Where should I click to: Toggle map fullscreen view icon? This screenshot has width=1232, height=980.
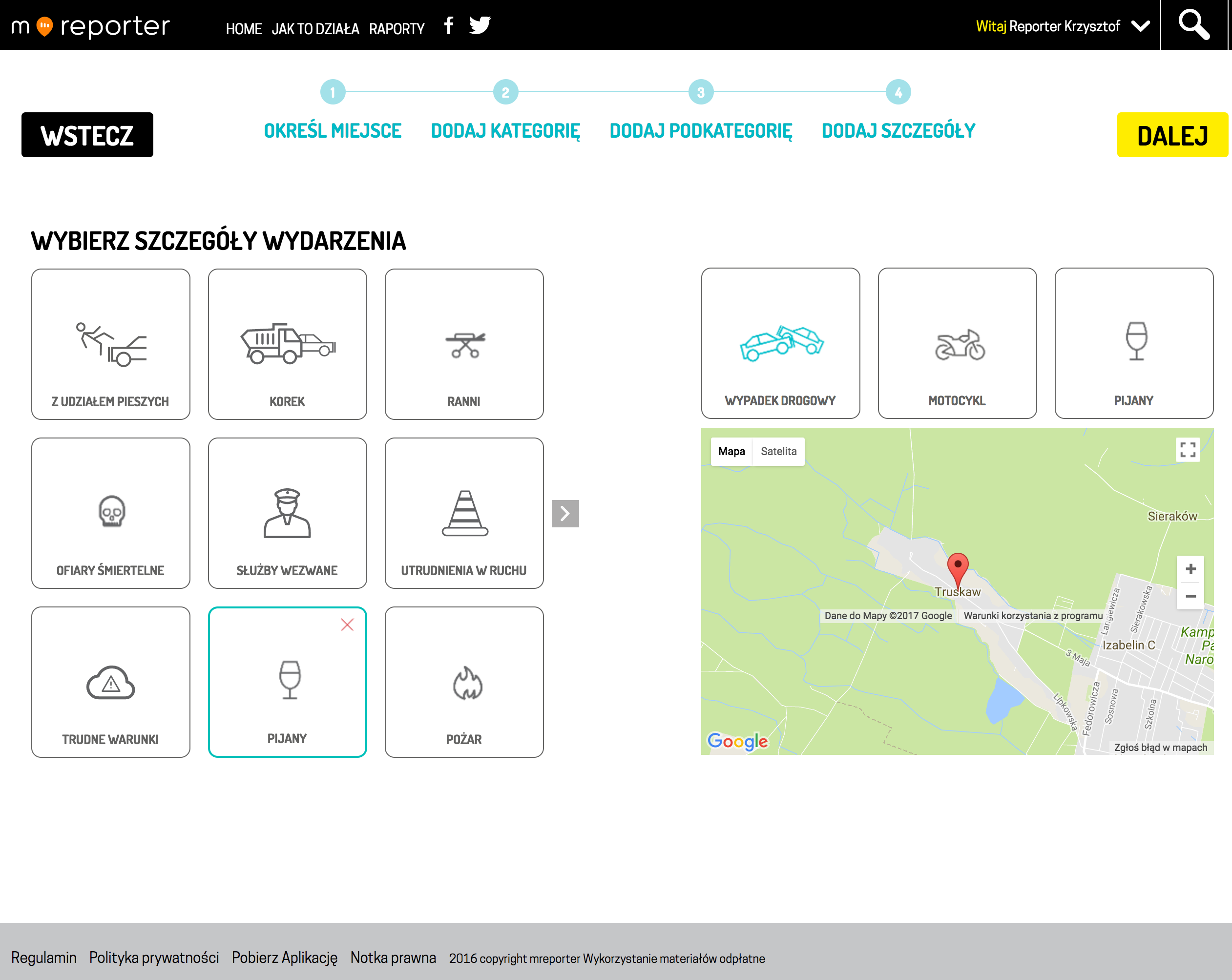pyautogui.click(x=1188, y=450)
